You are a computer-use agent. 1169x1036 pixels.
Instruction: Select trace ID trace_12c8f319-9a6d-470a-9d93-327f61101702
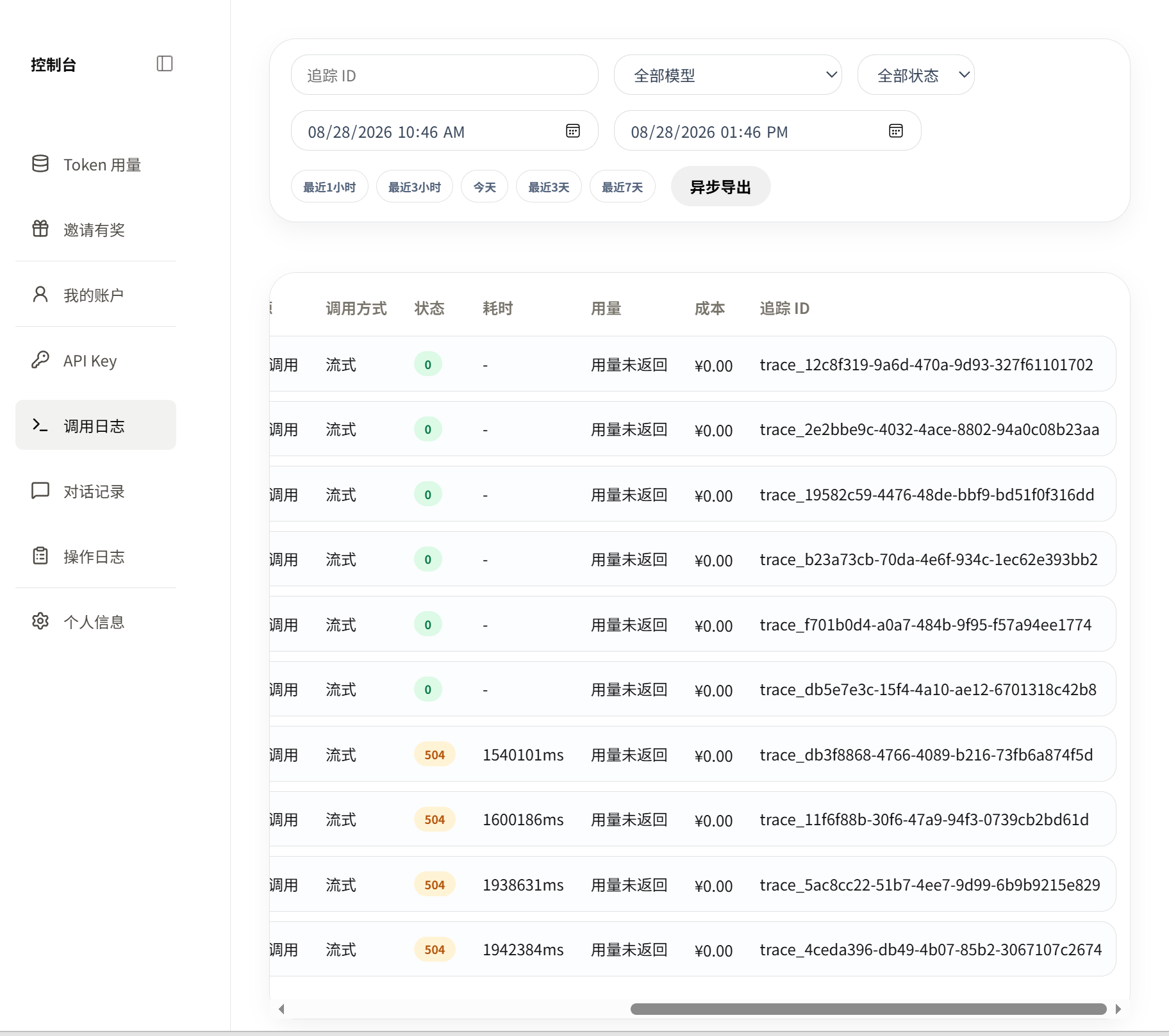click(x=927, y=365)
